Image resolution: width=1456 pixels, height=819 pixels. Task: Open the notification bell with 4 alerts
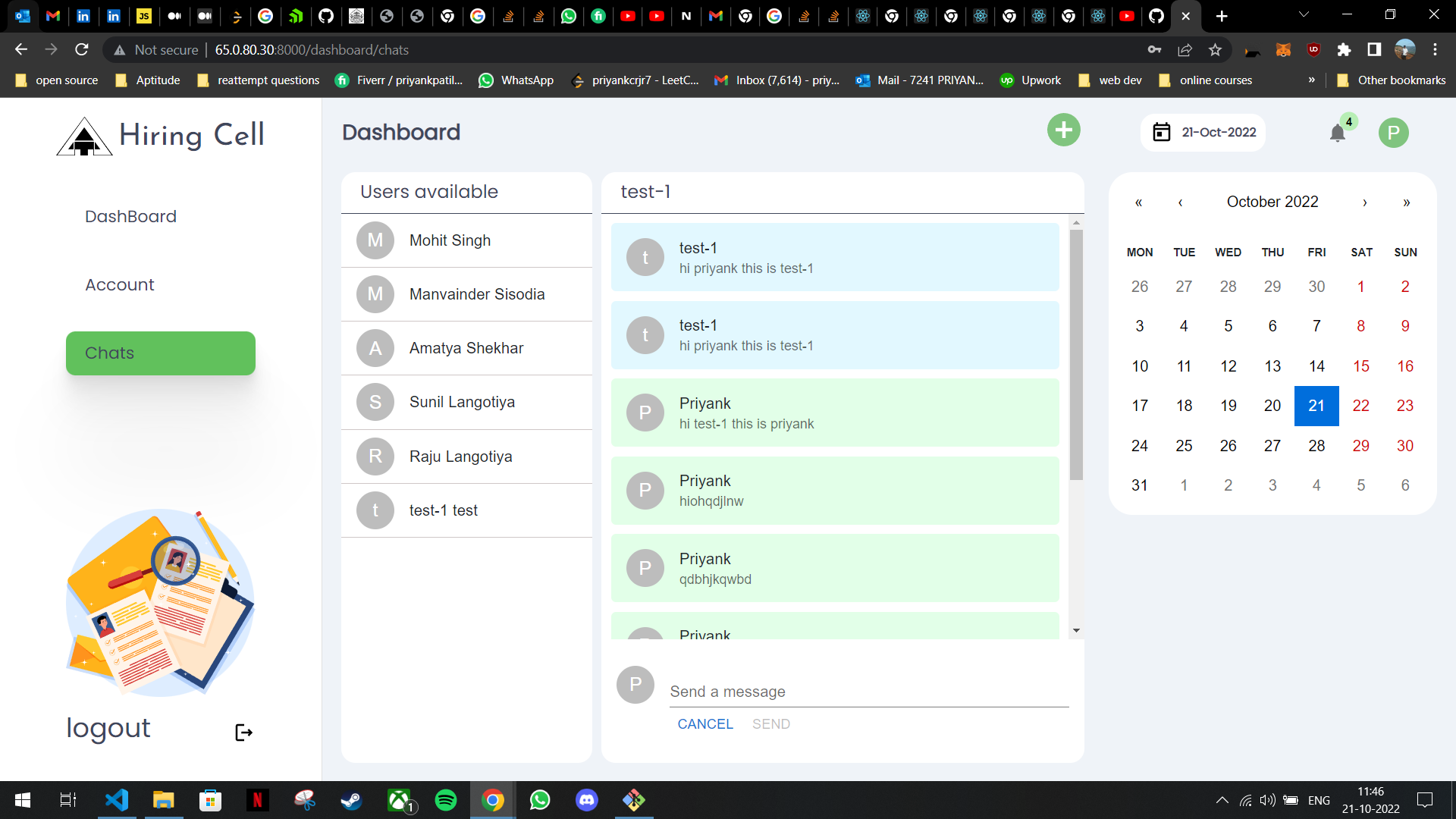pos(1338,133)
